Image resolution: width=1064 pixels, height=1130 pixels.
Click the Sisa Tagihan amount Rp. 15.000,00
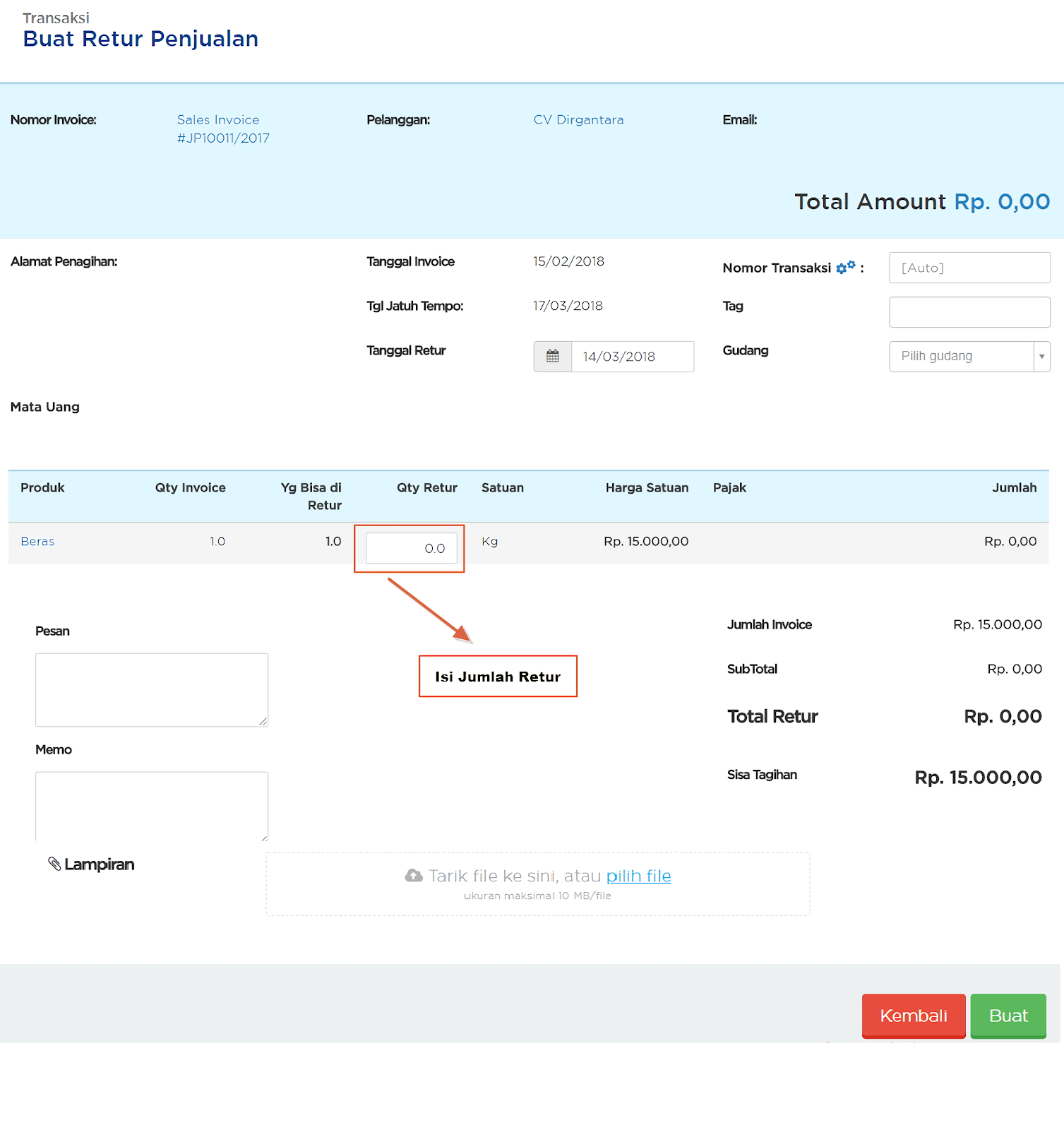click(x=979, y=778)
